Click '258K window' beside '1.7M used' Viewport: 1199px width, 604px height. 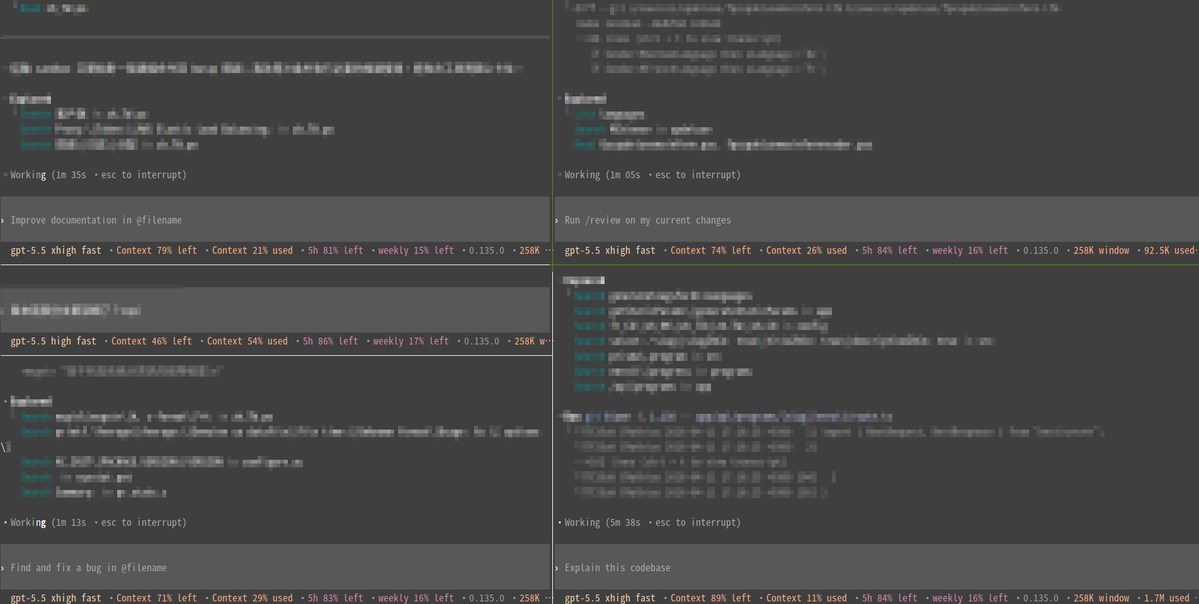point(1101,599)
